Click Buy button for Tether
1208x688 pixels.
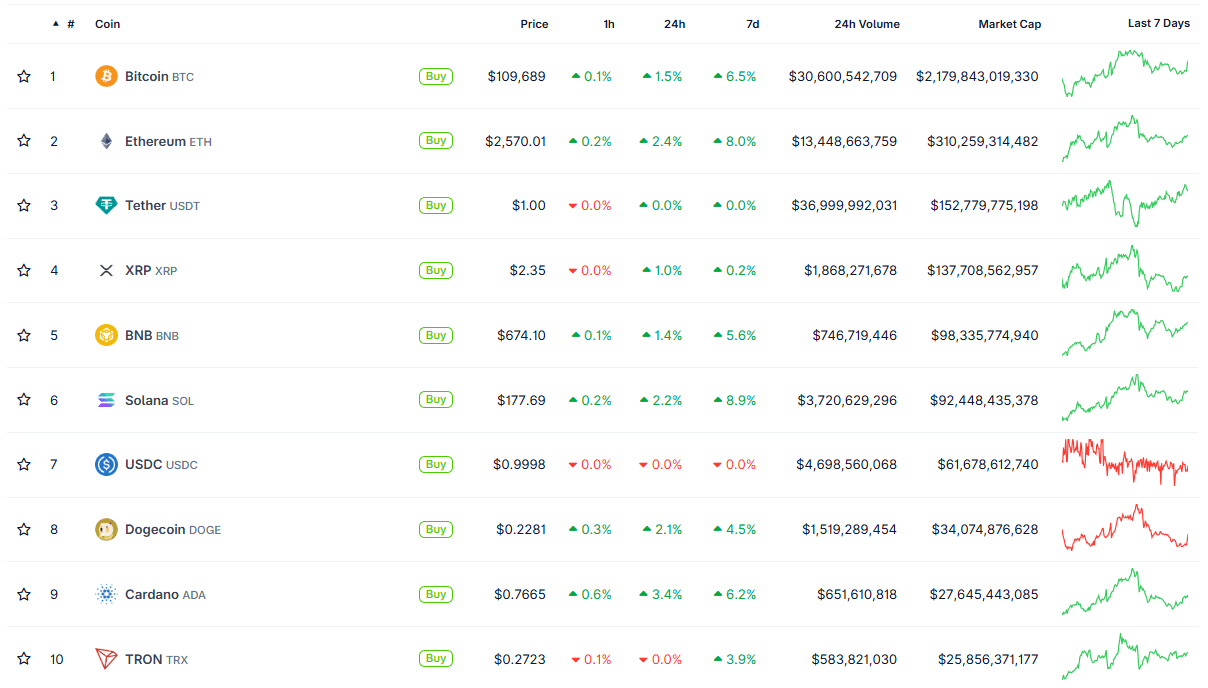(436, 205)
